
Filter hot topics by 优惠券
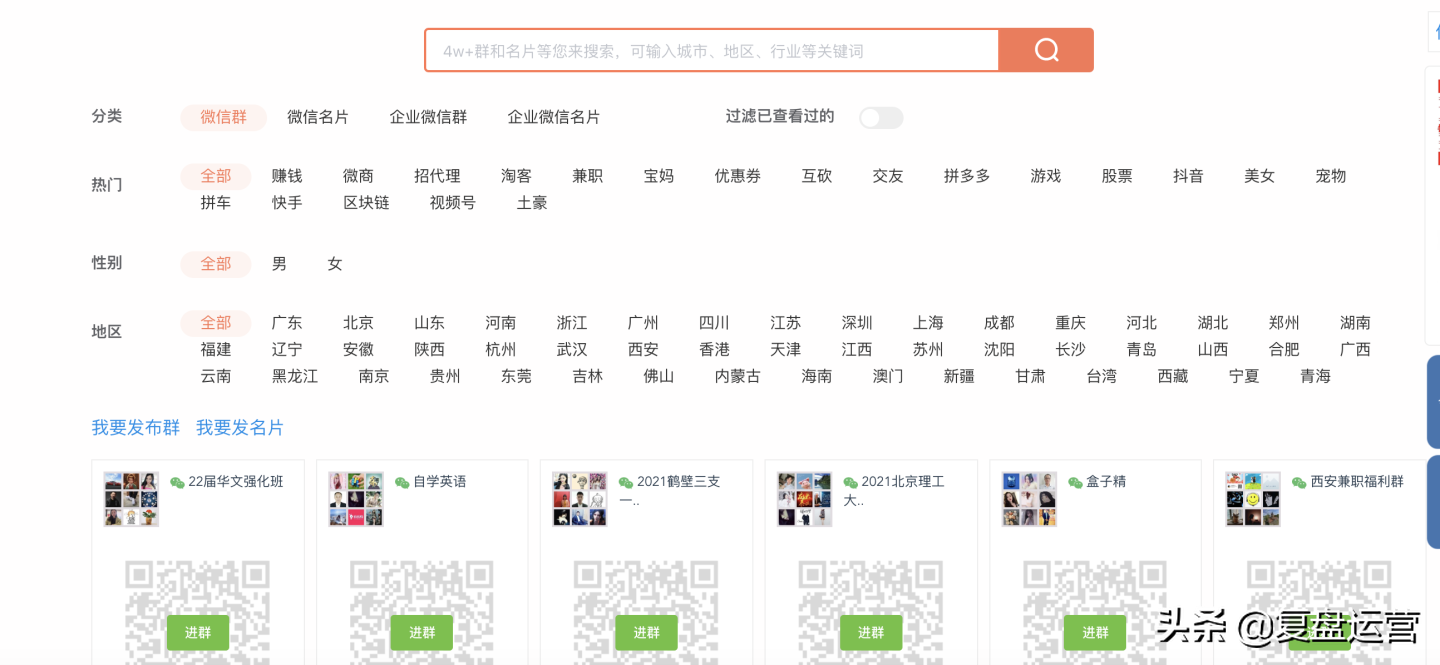click(x=738, y=176)
